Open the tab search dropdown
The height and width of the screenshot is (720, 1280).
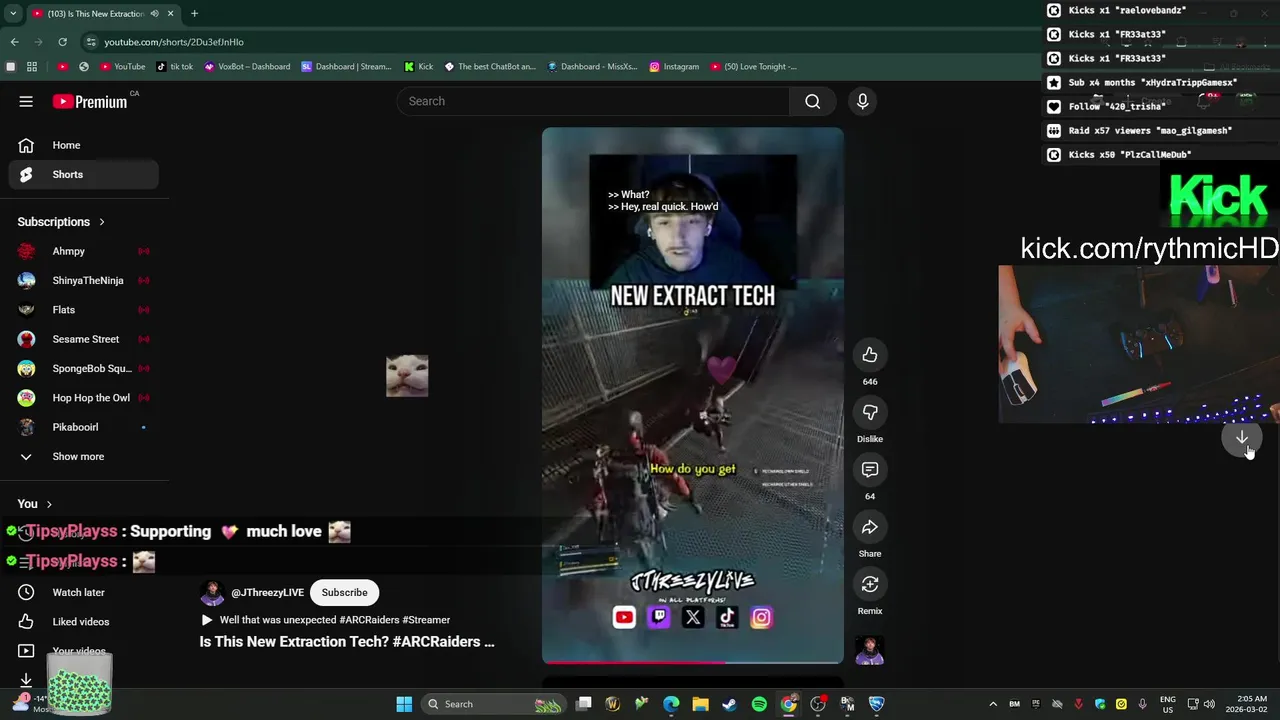12,14
